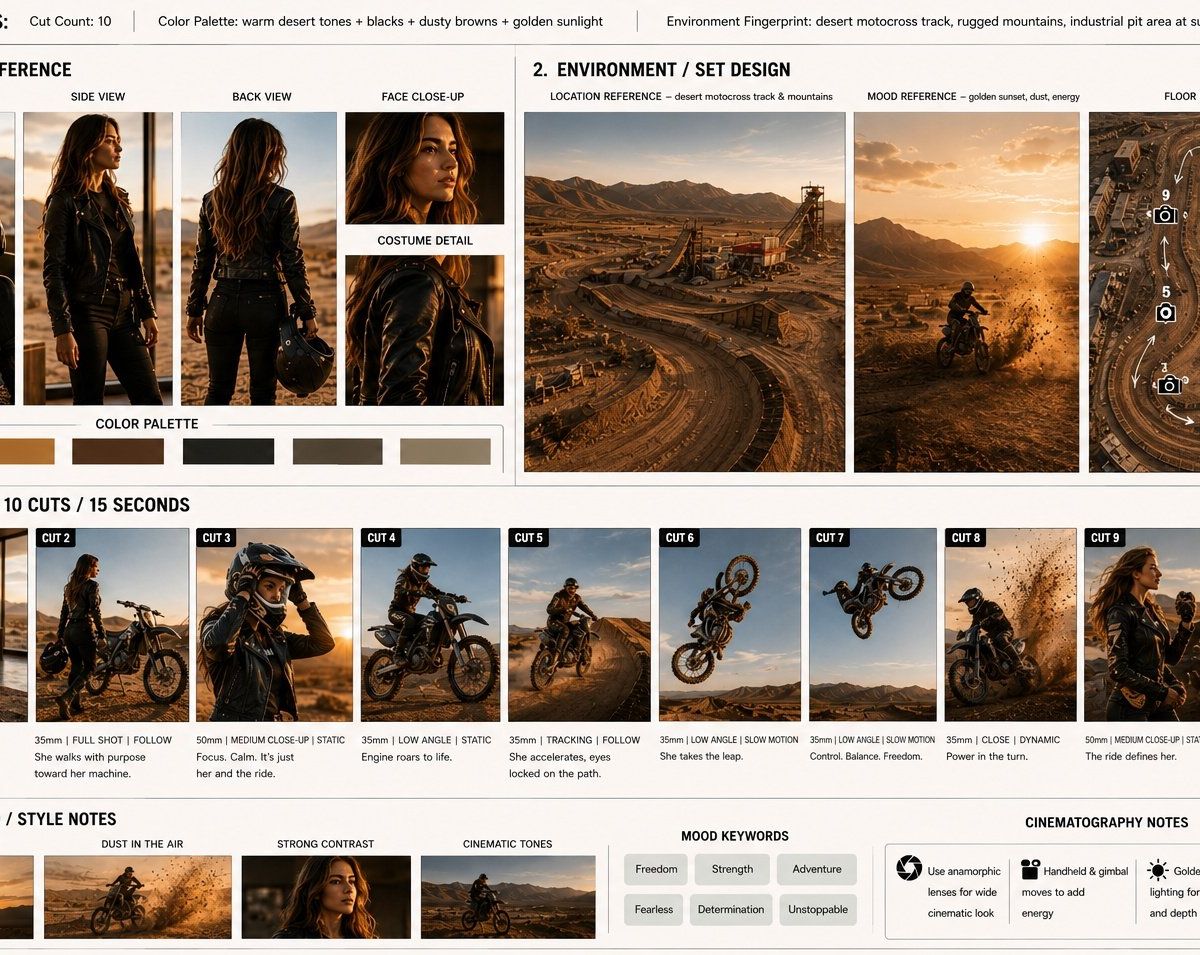Screen dimensions: 1200x955
Task: Click '35mm | TRACKING | FOLLOW' spec text
Action: coord(575,740)
